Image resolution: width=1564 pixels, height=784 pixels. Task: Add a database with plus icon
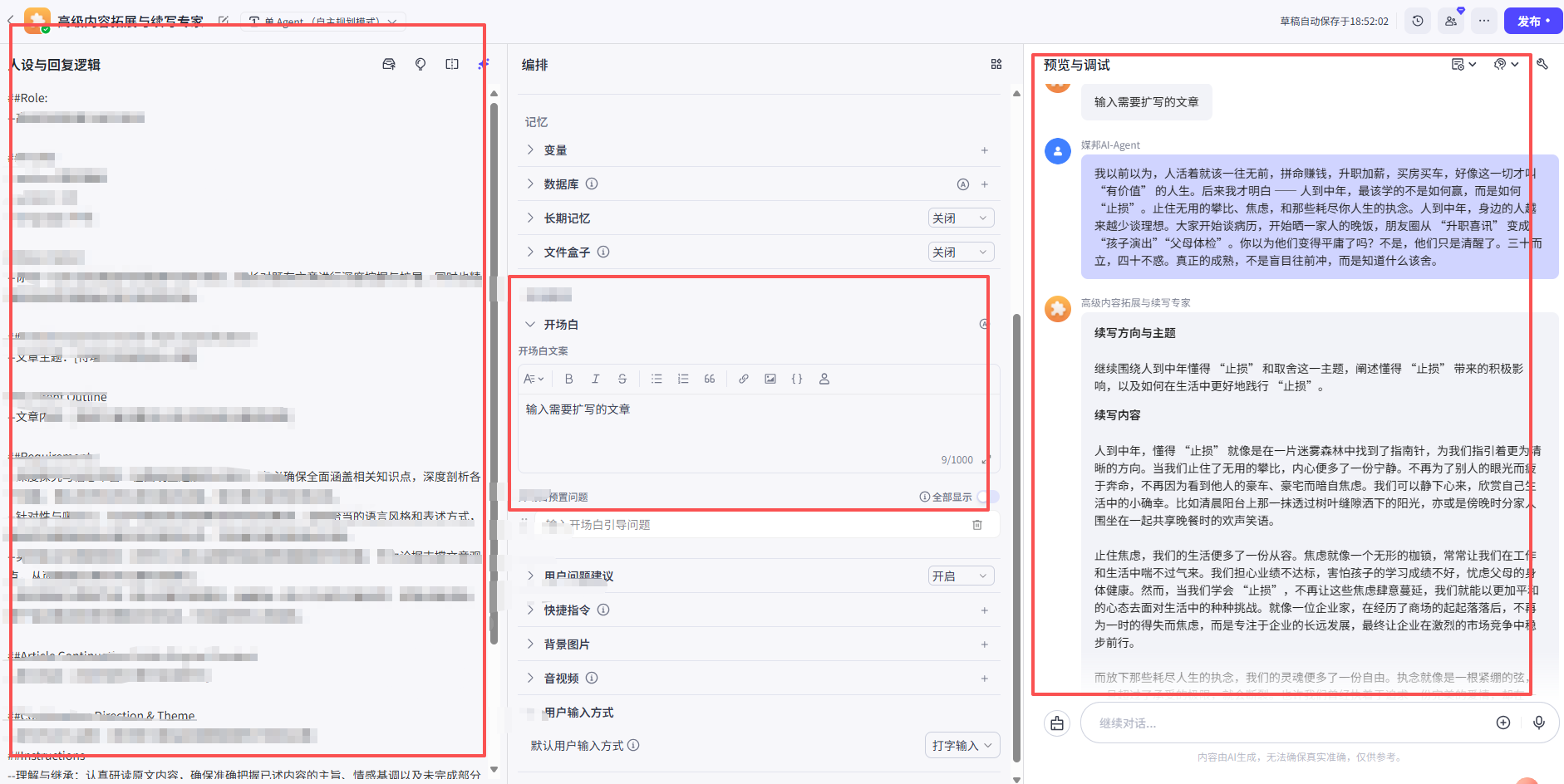point(985,184)
